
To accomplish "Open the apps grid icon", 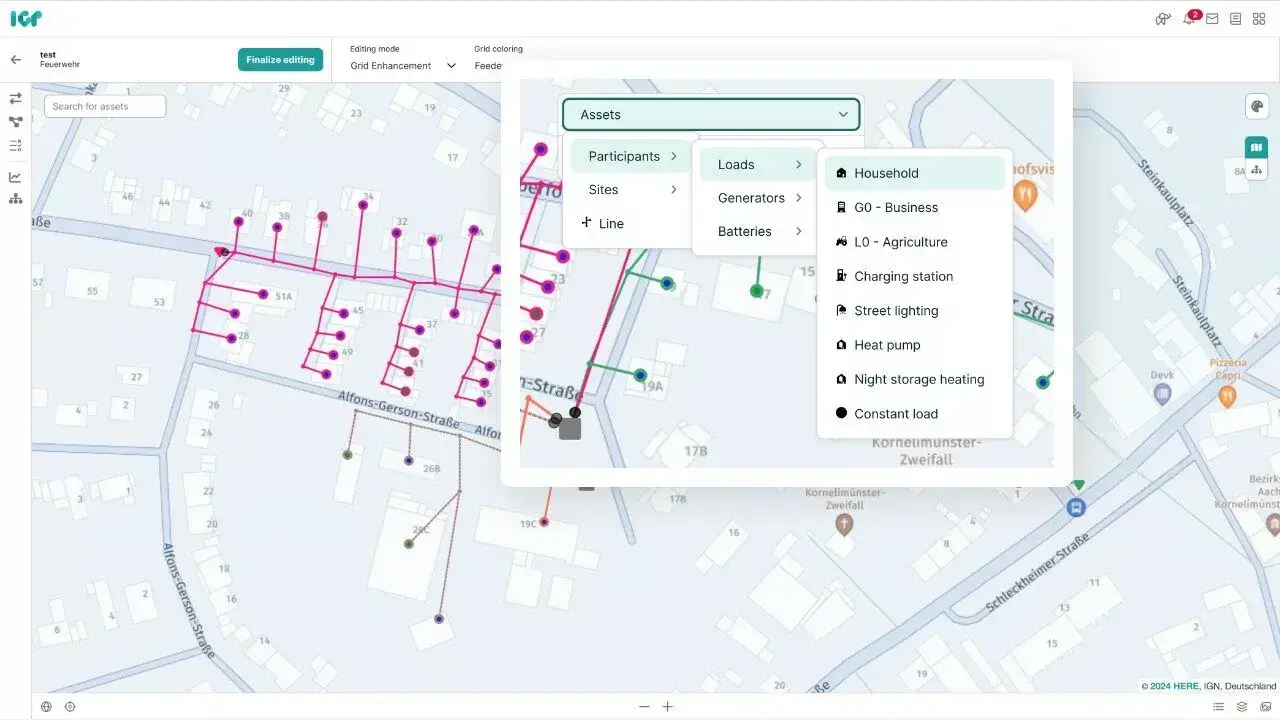I will pyautogui.click(x=1259, y=19).
